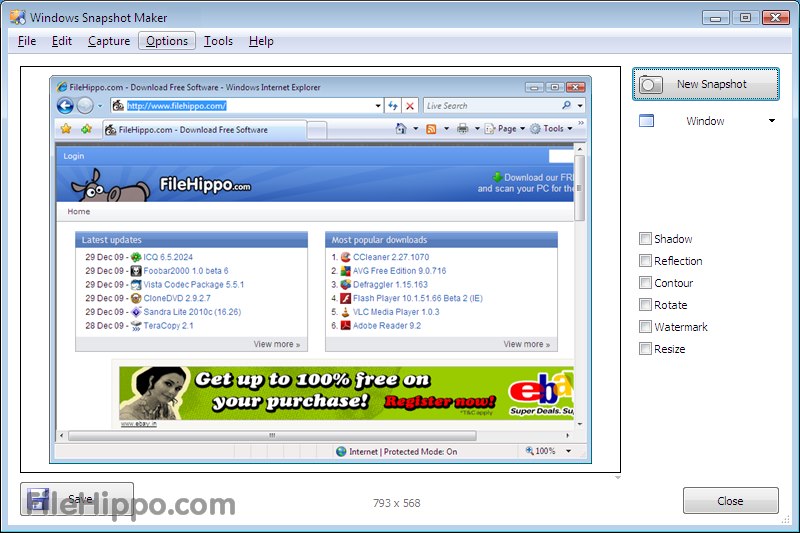
Task: Click View more under Most popular downloads
Action: (527, 344)
